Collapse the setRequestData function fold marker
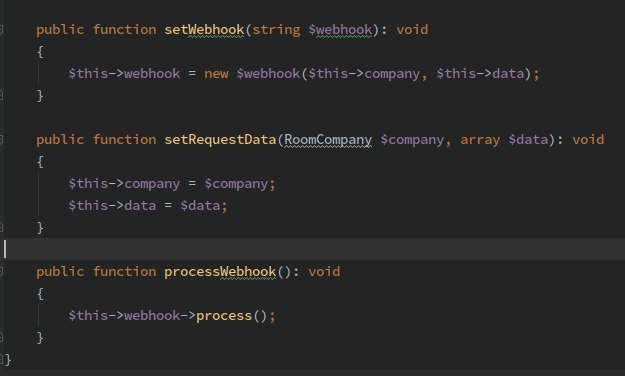625x376 pixels. tap(1, 140)
